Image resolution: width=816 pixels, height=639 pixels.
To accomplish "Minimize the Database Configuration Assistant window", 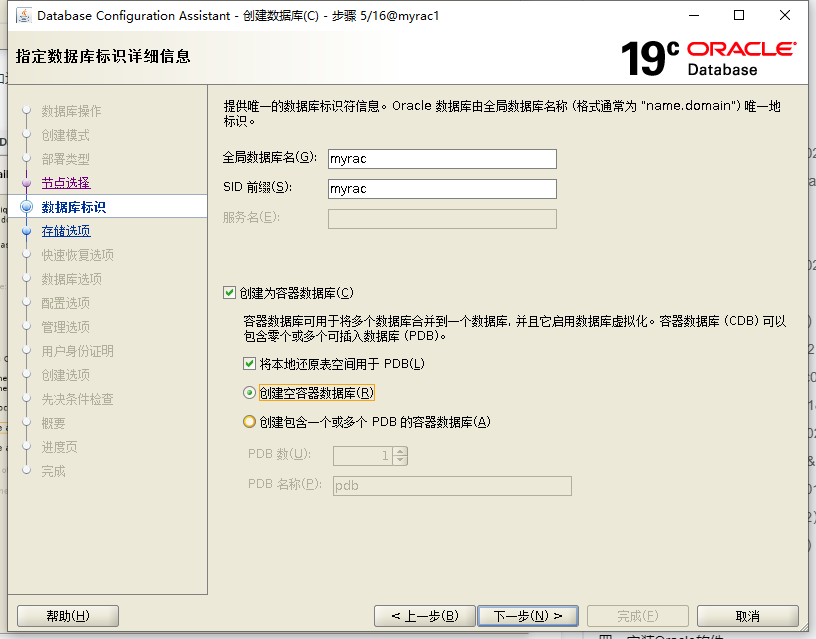I will click(694, 16).
